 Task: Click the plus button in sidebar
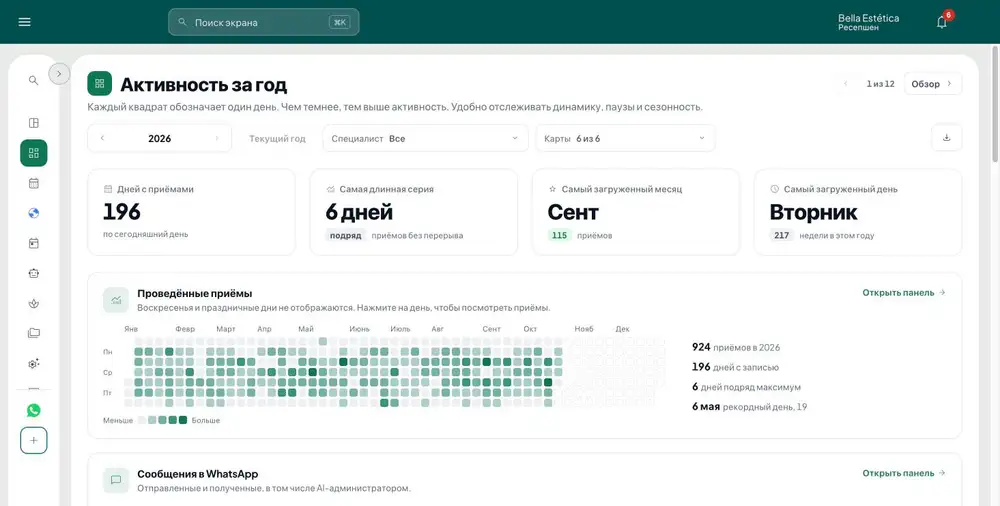coord(34,440)
